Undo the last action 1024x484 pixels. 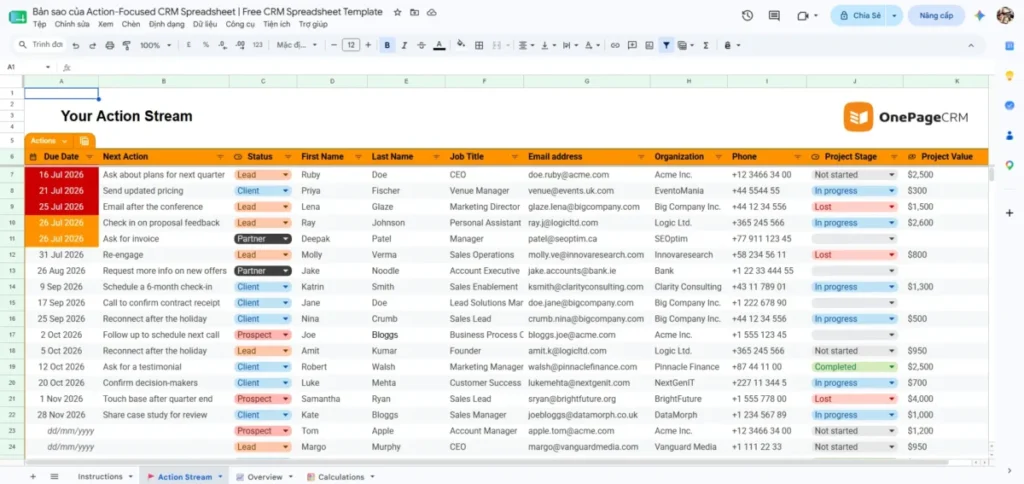click(76, 45)
